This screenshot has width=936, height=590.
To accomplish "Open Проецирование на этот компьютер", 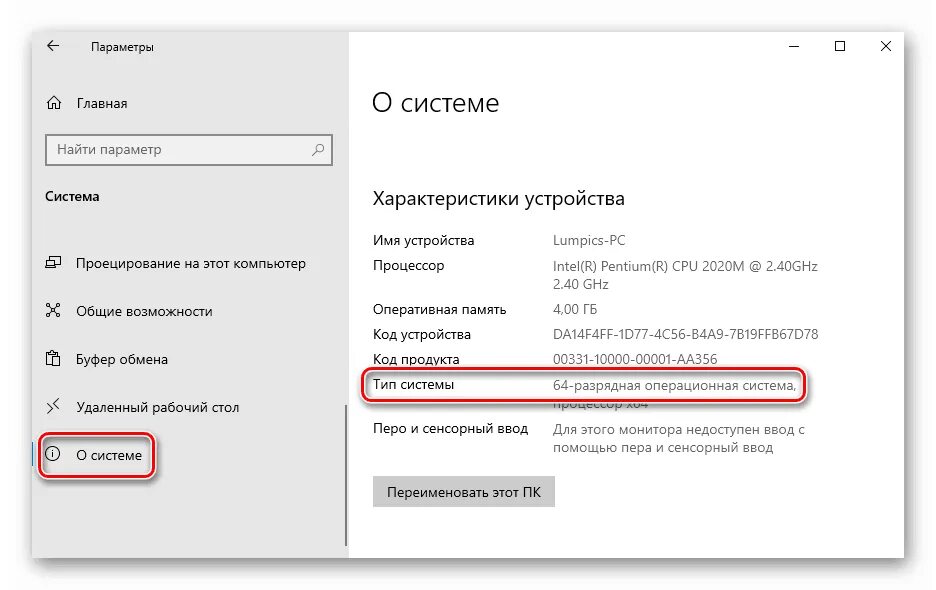I will (190, 263).
